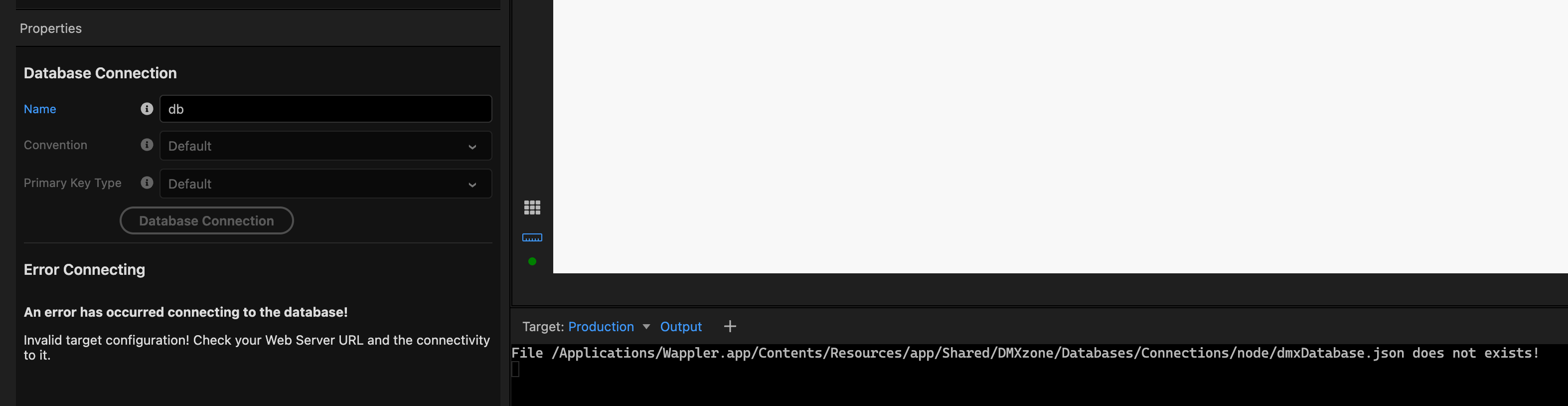Toggle the blue ruler icon
The width and height of the screenshot is (1568, 406).
click(532, 237)
